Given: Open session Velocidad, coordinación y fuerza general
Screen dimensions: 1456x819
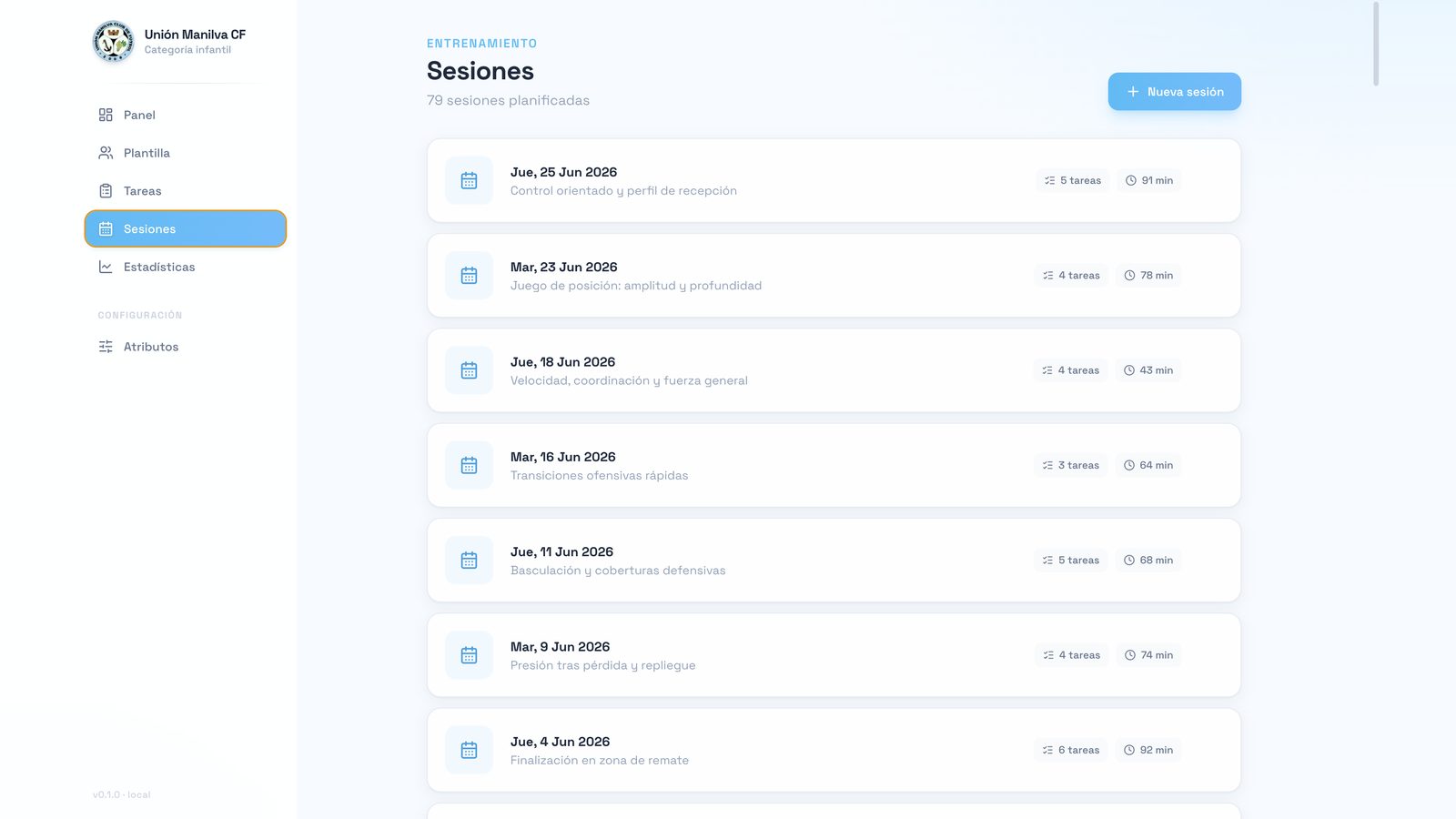Looking at the screenshot, I should coord(834,370).
